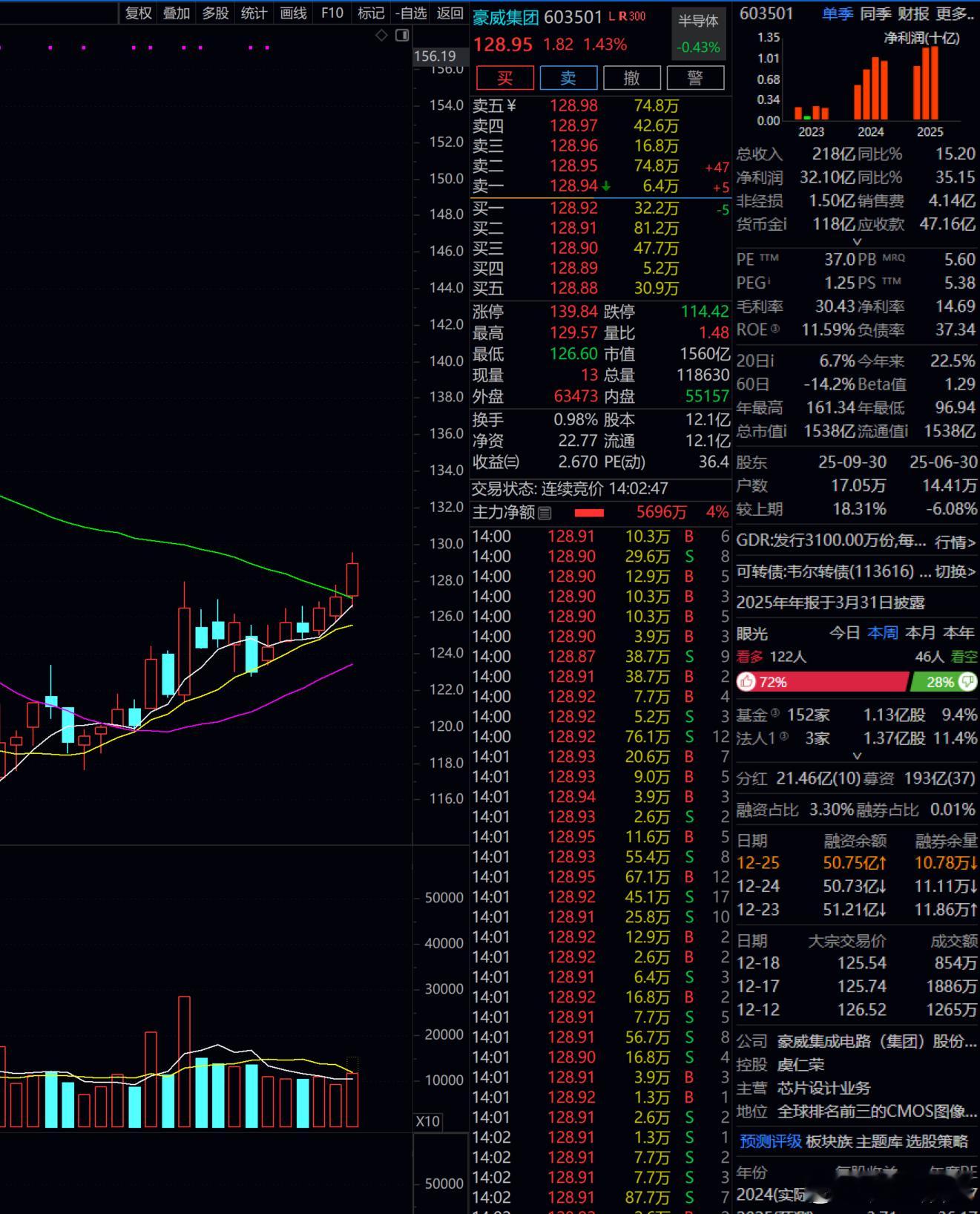Expand the chevron below the 货币金 row

pyautogui.click(x=857, y=241)
